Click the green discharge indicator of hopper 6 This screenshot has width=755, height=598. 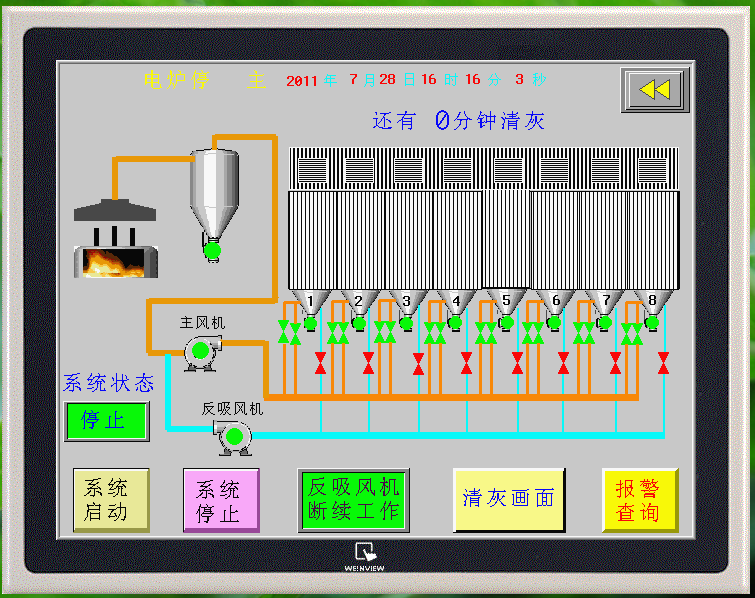pos(554,323)
